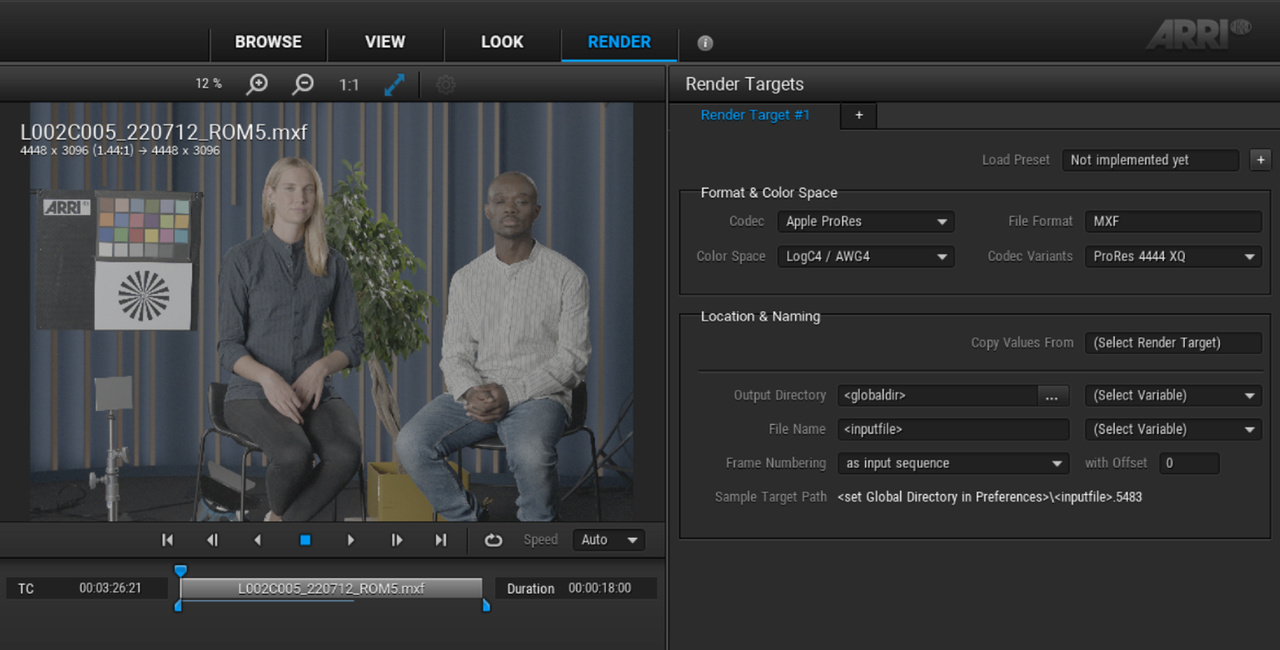Image resolution: width=1280 pixels, height=650 pixels.
Task: Open the Speed dropdown set to Auto
Action: (608, 540)
